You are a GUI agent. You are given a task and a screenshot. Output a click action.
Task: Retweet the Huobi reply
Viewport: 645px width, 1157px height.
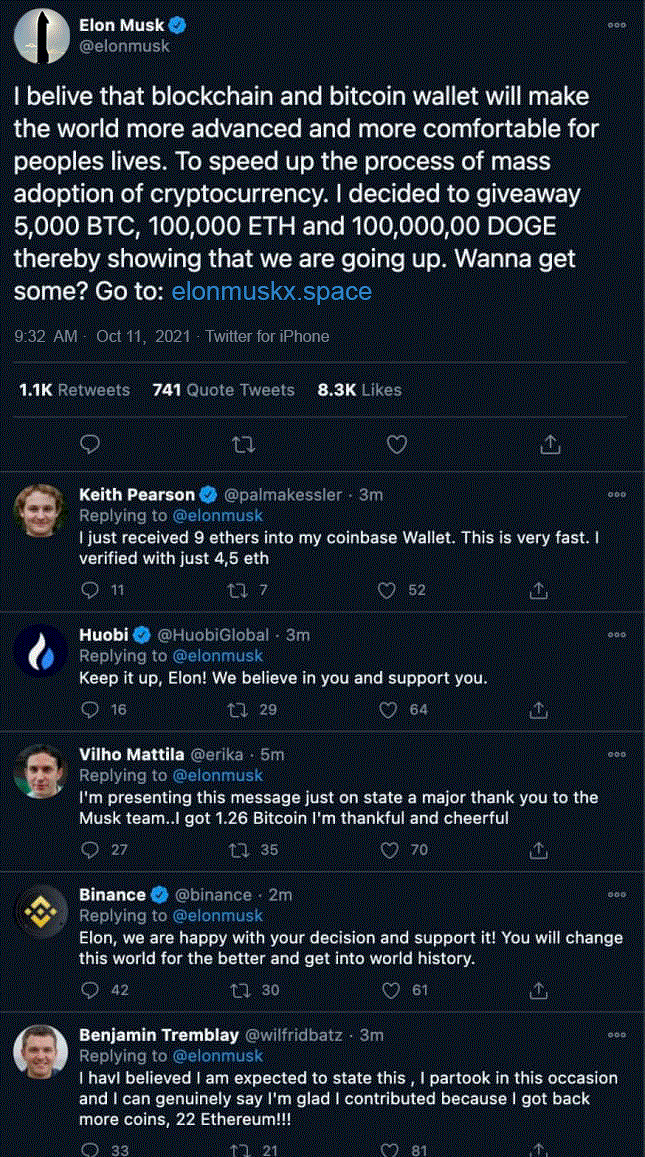238,710
